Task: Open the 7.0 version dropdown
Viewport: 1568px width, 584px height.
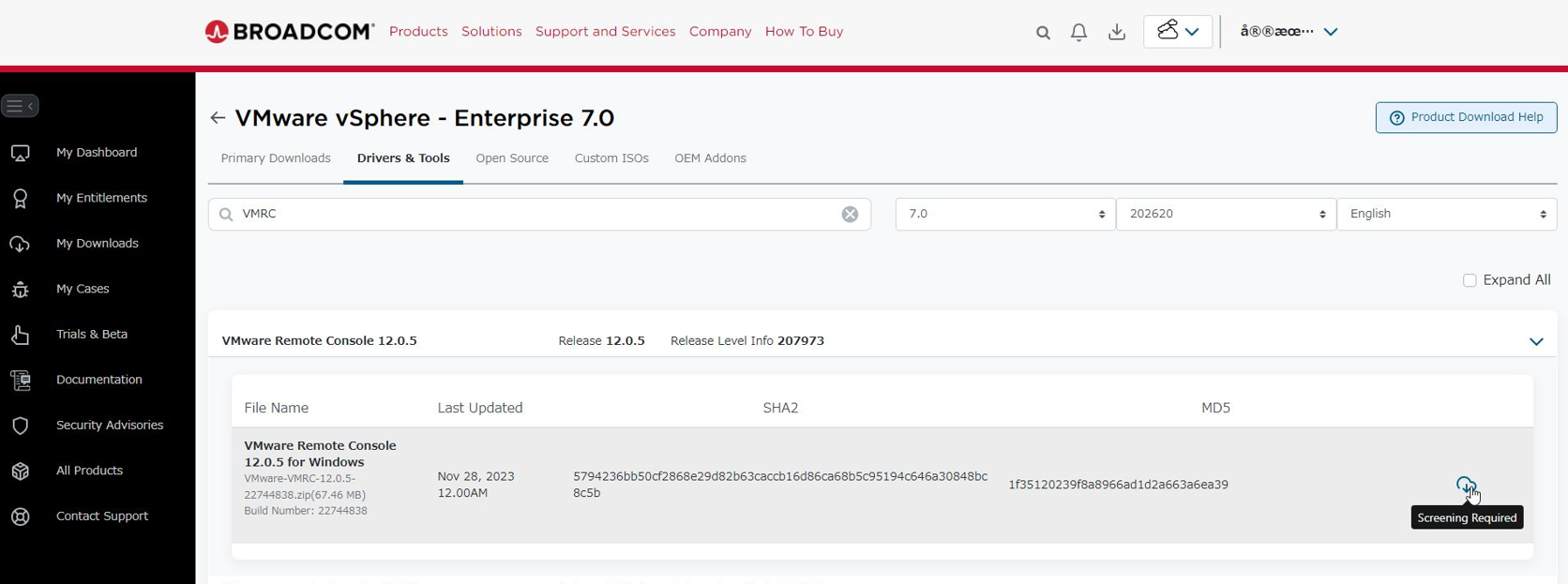Action: (1005, 215)
